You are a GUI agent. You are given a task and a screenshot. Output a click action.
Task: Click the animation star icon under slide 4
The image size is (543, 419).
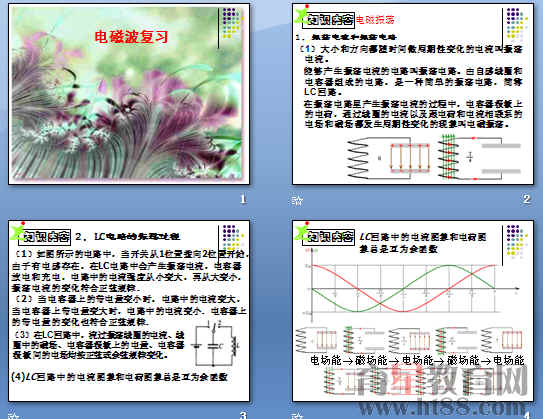tap(297, 415)
